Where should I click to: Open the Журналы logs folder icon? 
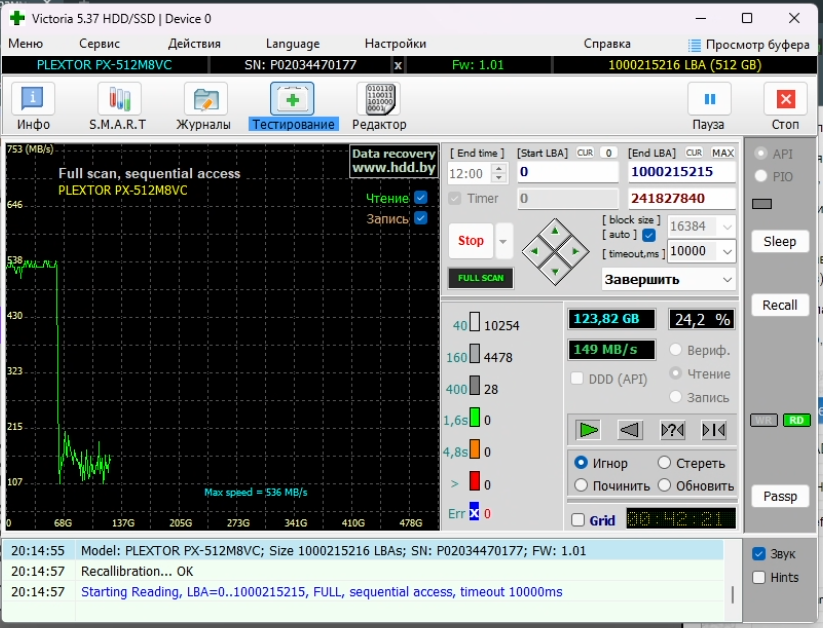coord(205,99)
